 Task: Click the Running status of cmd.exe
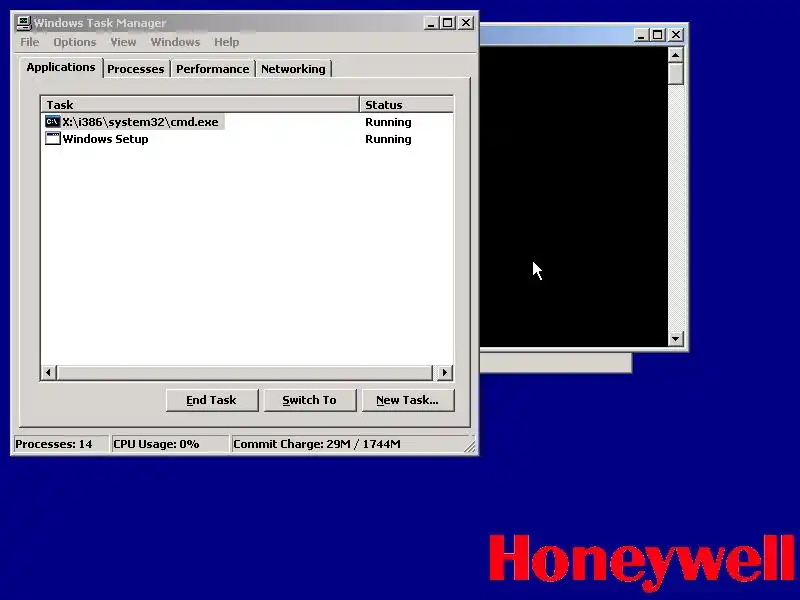(x=388, y=122)
